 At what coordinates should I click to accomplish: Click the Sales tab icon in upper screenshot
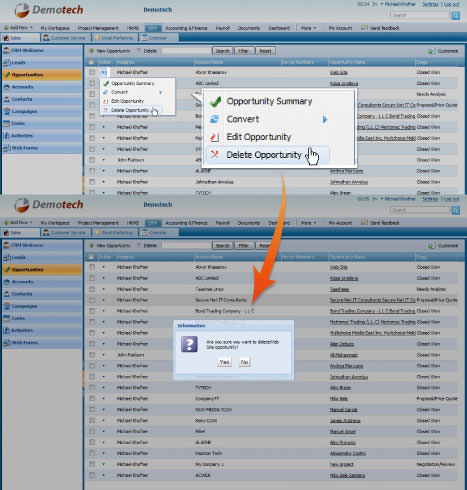[6, 38]
